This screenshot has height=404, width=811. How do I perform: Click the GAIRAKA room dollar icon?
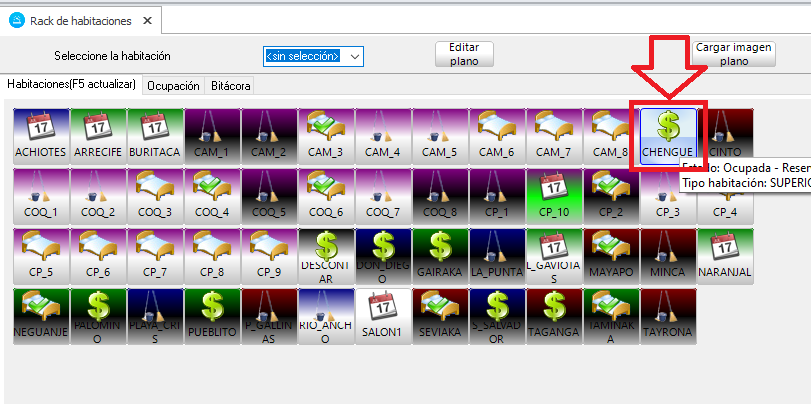click(439, 247)
